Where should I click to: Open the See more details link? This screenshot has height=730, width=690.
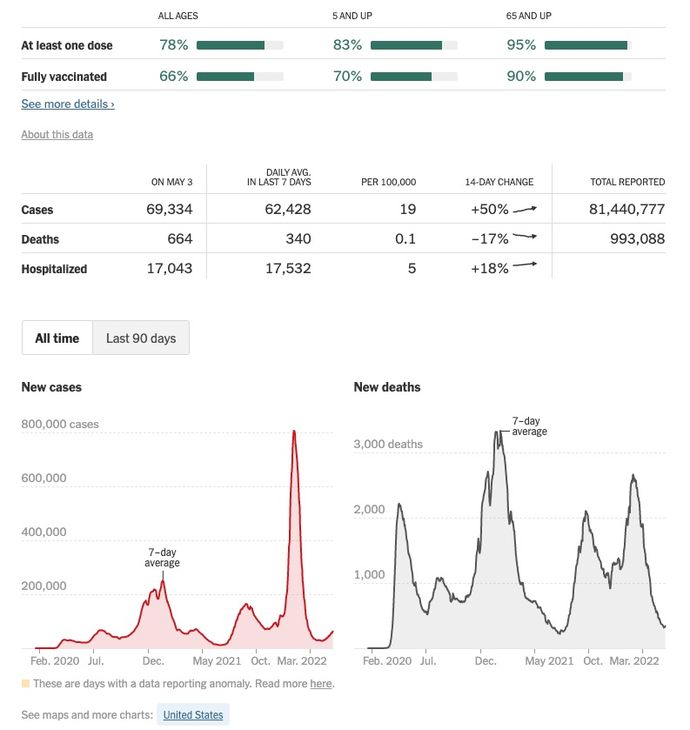click(68, 104)
